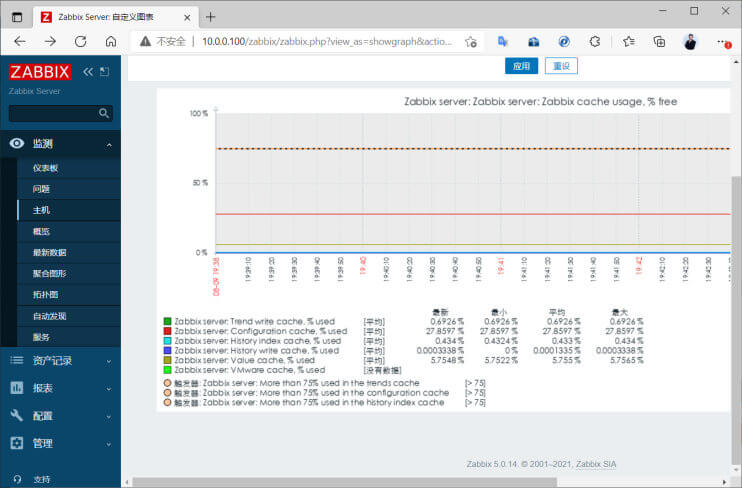Open 拓扑图 in the monitoring menu
Image resolution: width=742 pixels, height=488 pixels.
pyautogui.click(x=45, y=294)
